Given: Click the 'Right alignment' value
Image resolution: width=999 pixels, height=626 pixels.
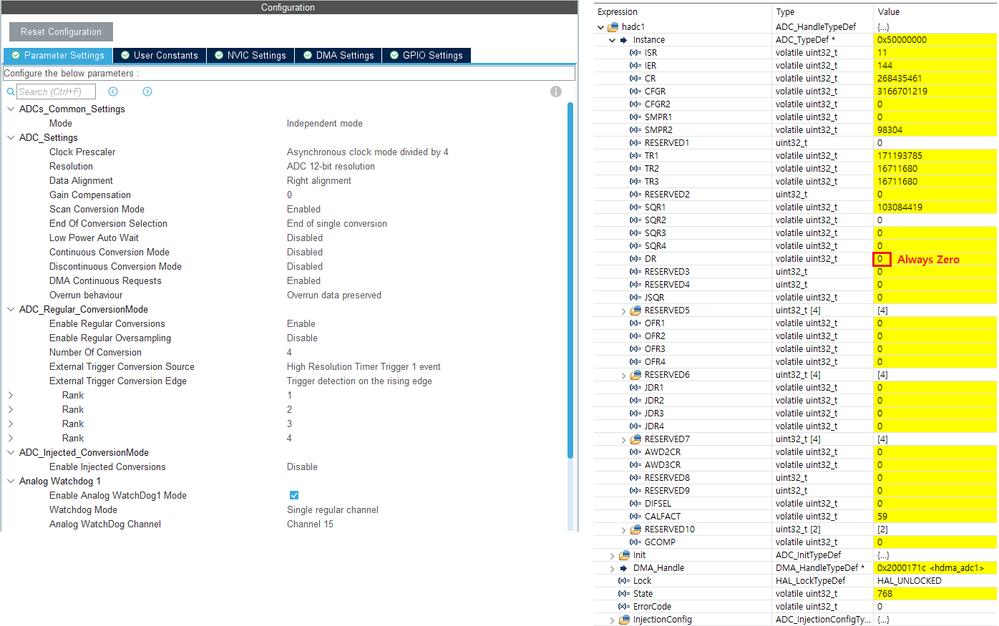Looking at the screenshot, I should pos(319,181).
